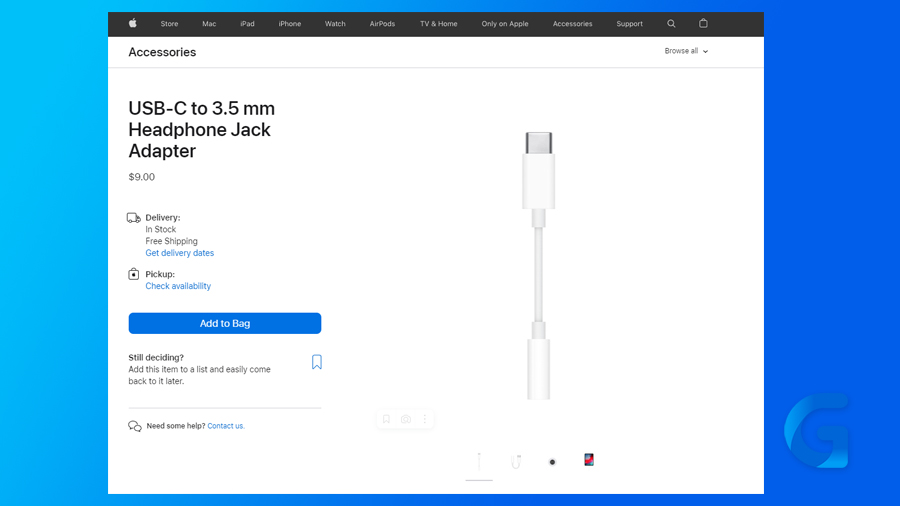Click the save-to-list bookmark icon
The image size is (900, 506).
pyautogui.click(x=317, y=362)
